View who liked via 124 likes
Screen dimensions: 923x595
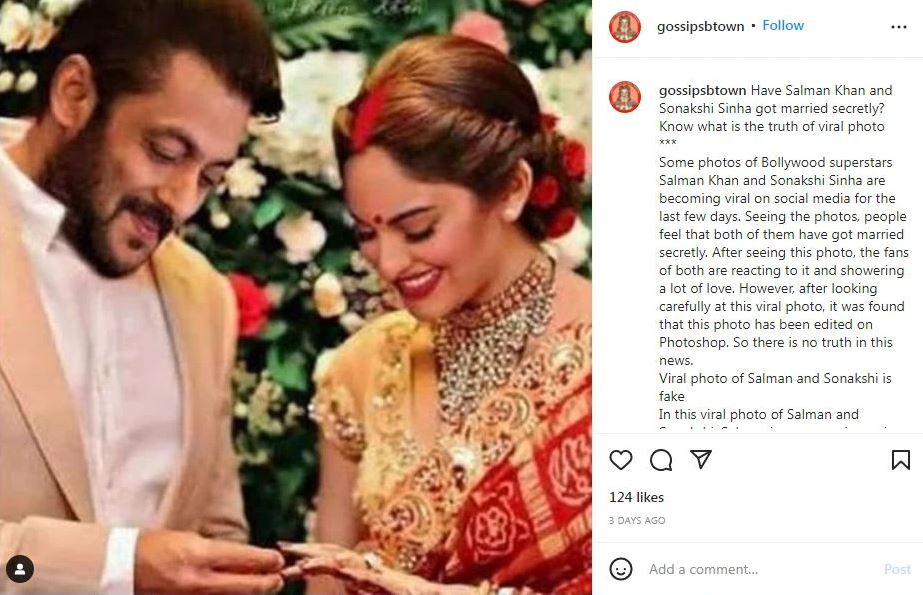pos(636,497)
